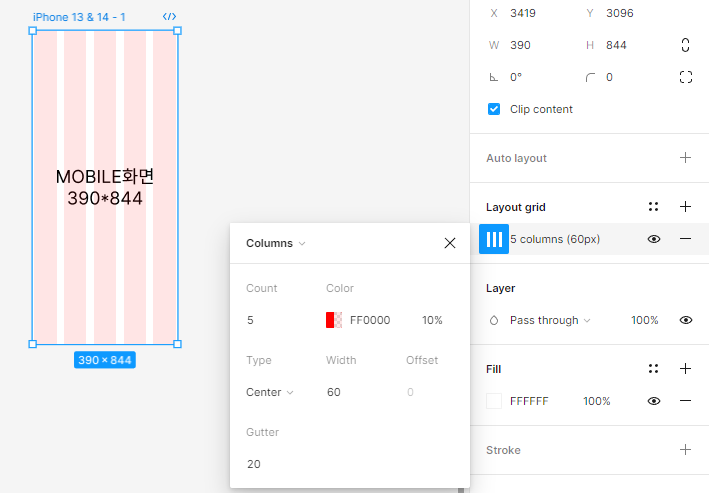Edit the Gutter field value 20
Viewport: 709px width, 493px height.
click(254, 464)
